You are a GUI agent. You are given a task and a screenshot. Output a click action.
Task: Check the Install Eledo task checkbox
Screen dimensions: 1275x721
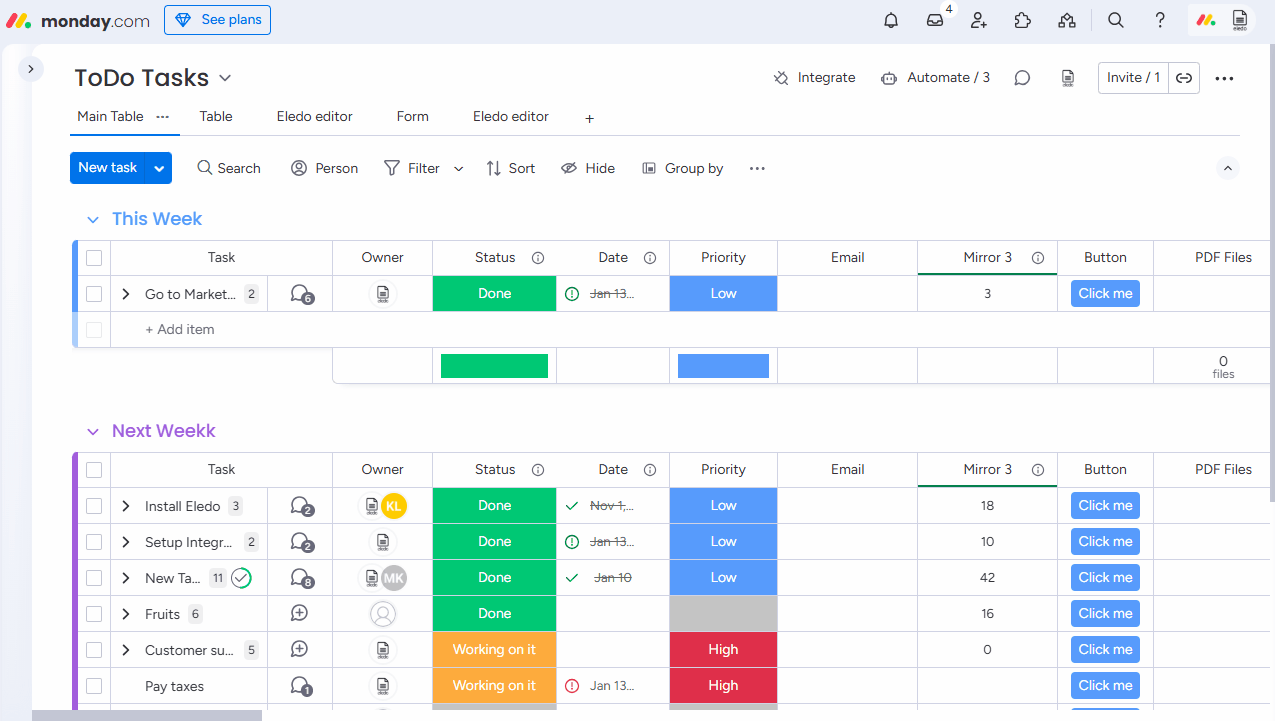[x=94, y=506]
